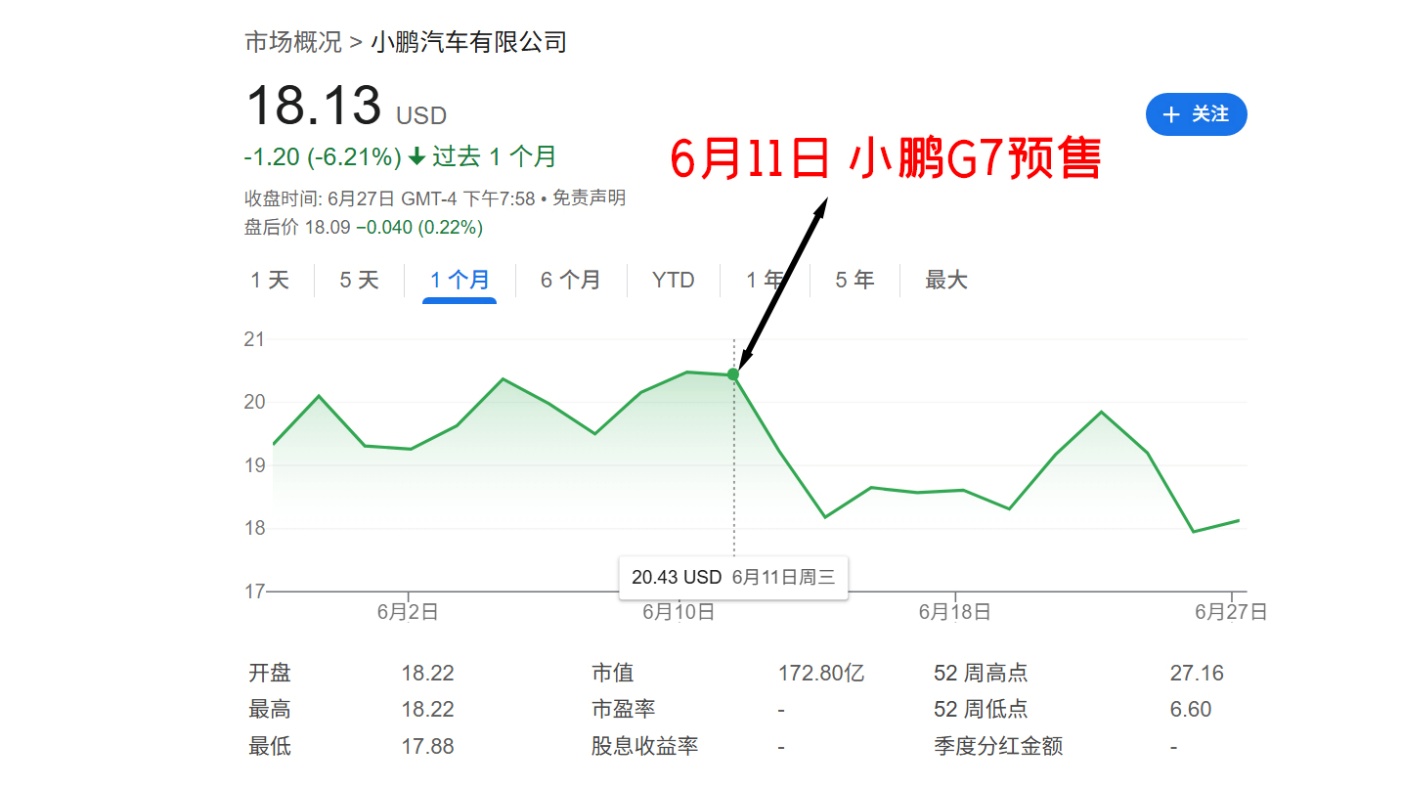Select the 1 个月 range tab

click(x=460, y=280)
